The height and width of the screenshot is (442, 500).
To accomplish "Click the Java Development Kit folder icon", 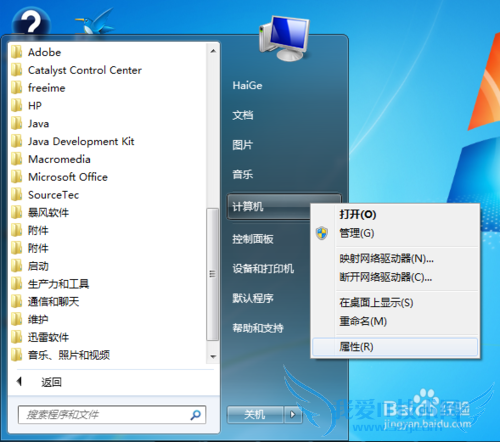I will coord(17,141).
